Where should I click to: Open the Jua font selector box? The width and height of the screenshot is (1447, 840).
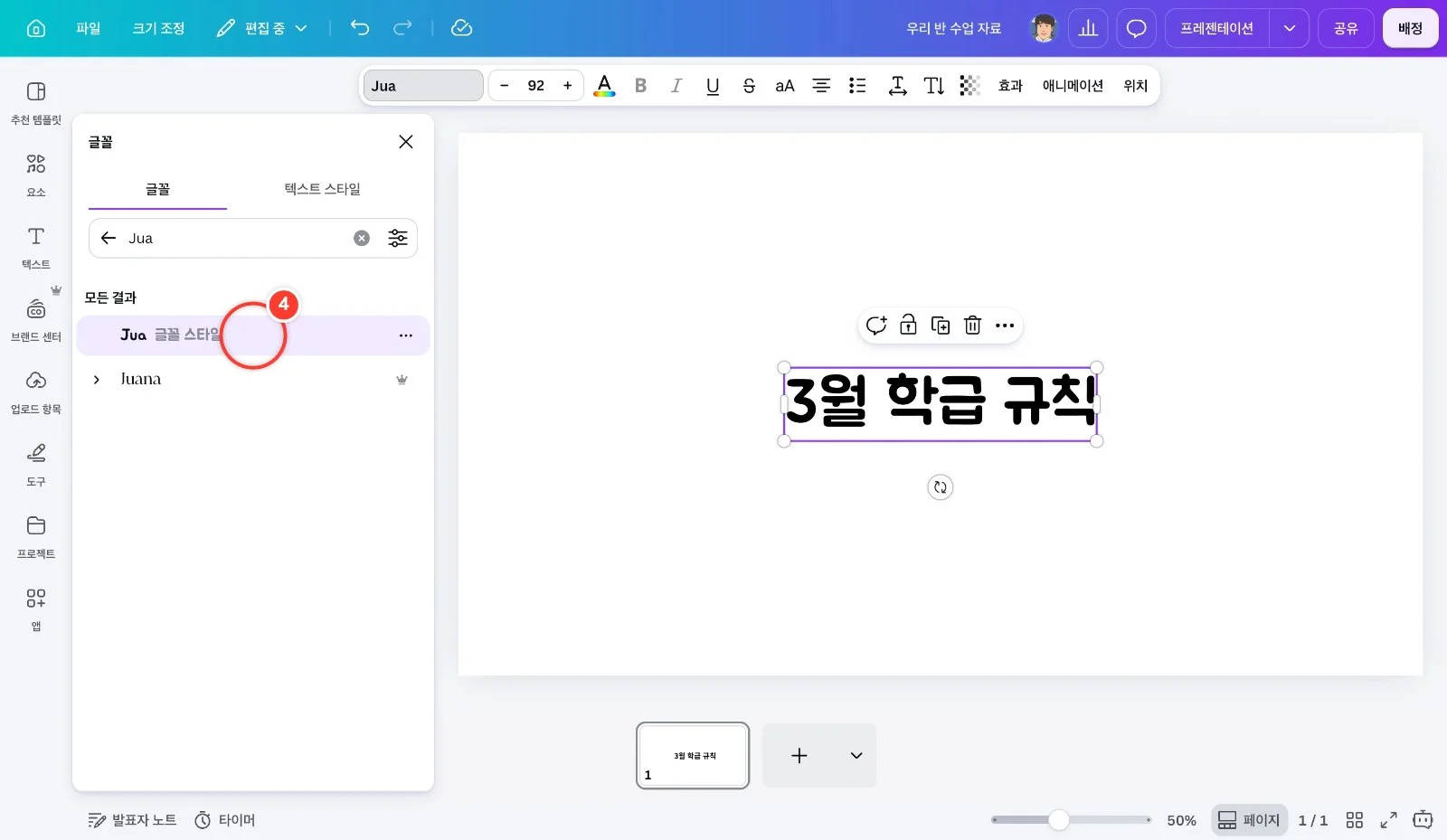click(x=423, y=86)
